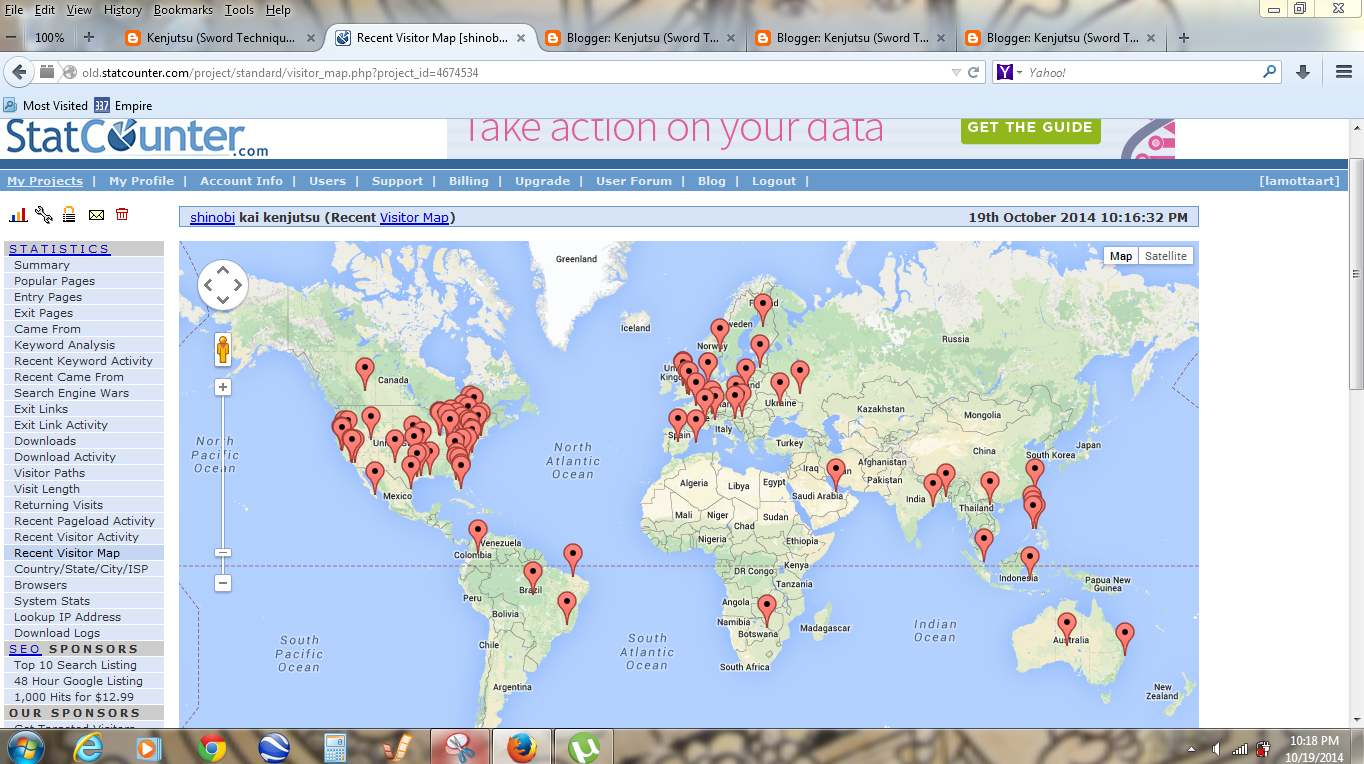Open Google Earth taskbar icon
Screen dimensions: 1364x764
pyautogui.click(x=273, y=747)
